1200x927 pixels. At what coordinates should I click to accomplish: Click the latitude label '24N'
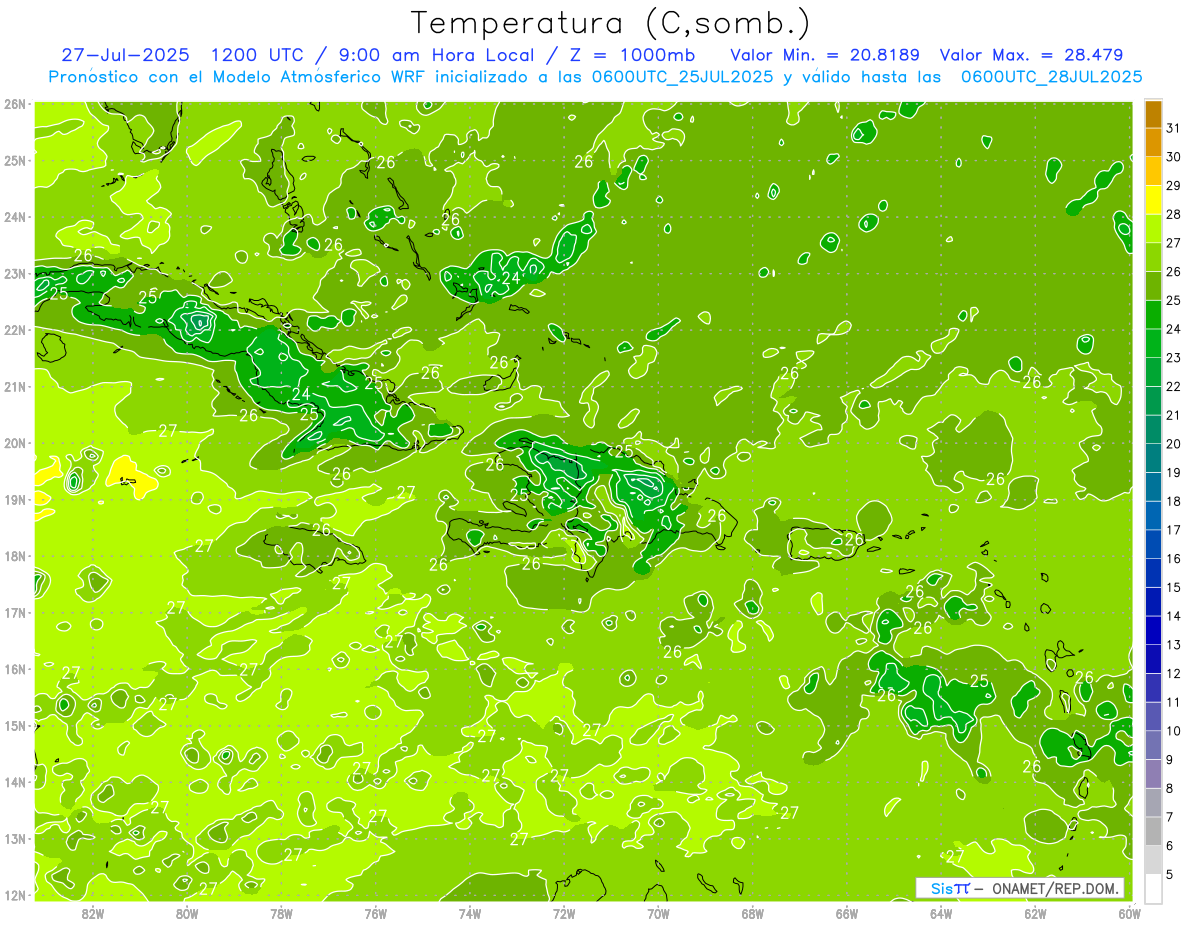(x=15, y=217)
